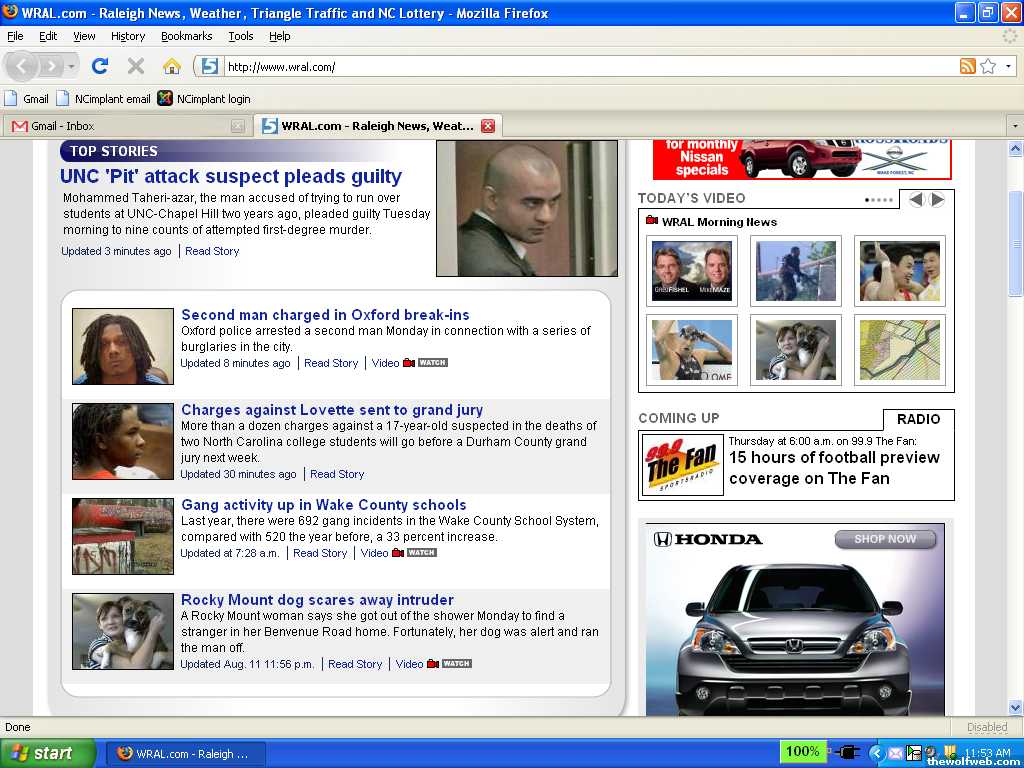
Task: Click the WATCH badge on Gang activity story
Action: click(421, 552)
